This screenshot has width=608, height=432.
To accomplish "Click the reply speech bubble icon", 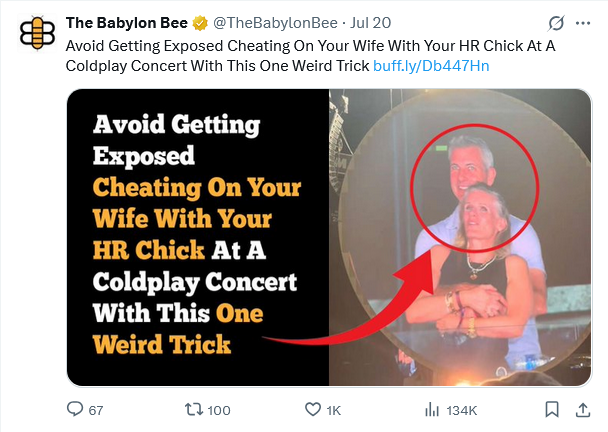I will [73, 409].
